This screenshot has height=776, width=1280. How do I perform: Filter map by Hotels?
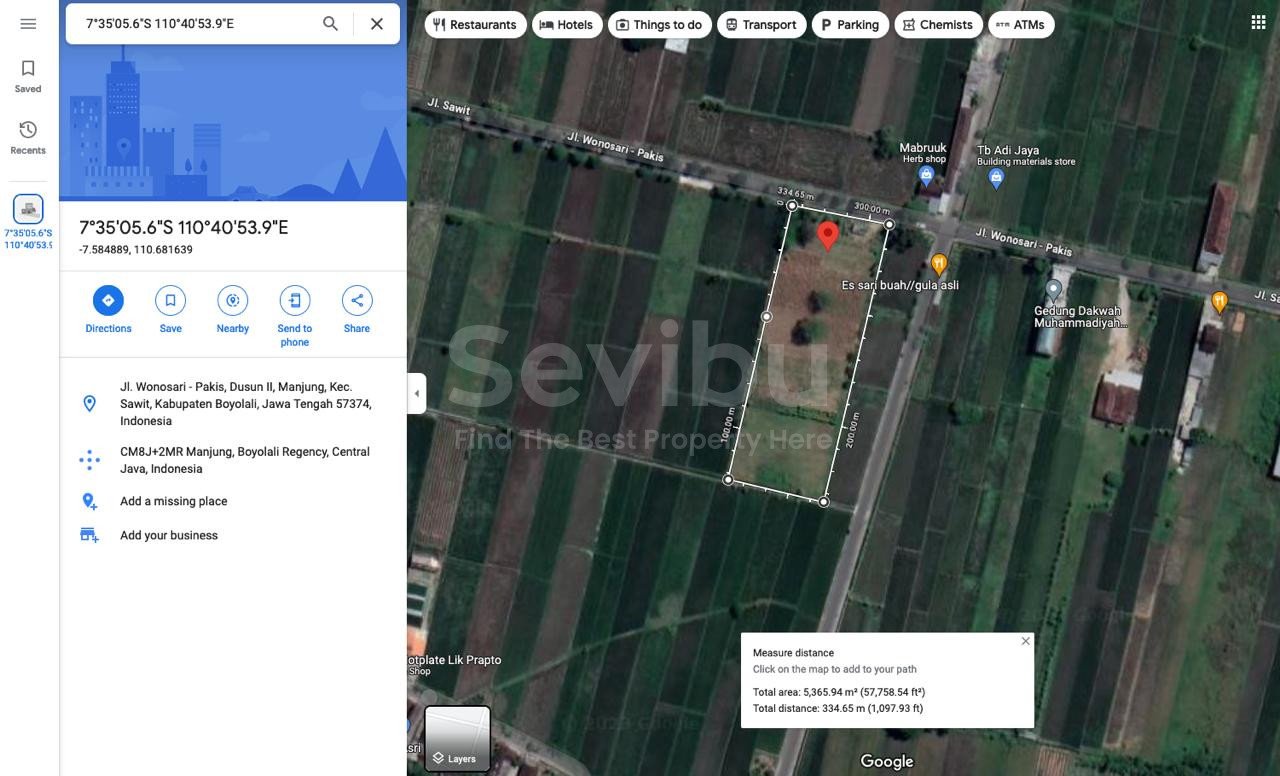click(566, 25)
